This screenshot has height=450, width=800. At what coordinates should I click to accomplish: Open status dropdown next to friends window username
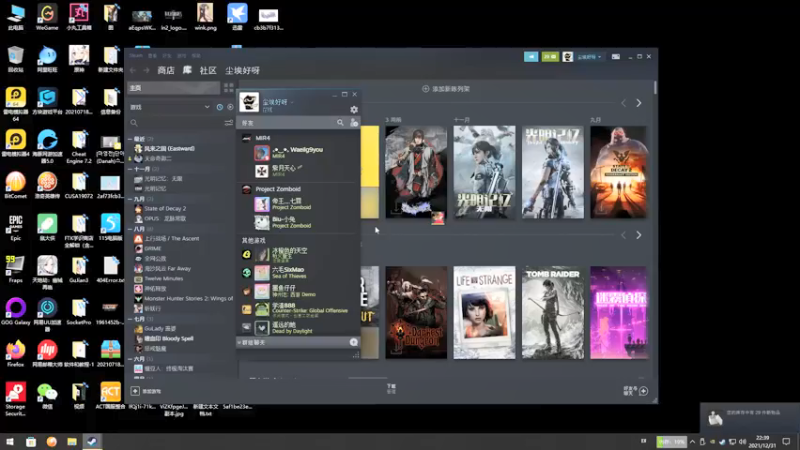click(x=292, y=102)
